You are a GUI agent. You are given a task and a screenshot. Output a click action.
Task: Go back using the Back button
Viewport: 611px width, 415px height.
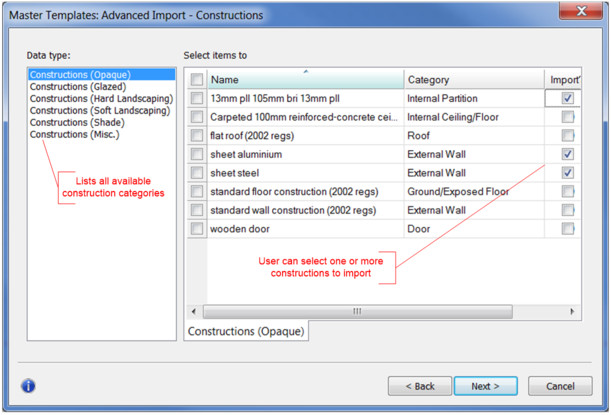pos(419,386)
